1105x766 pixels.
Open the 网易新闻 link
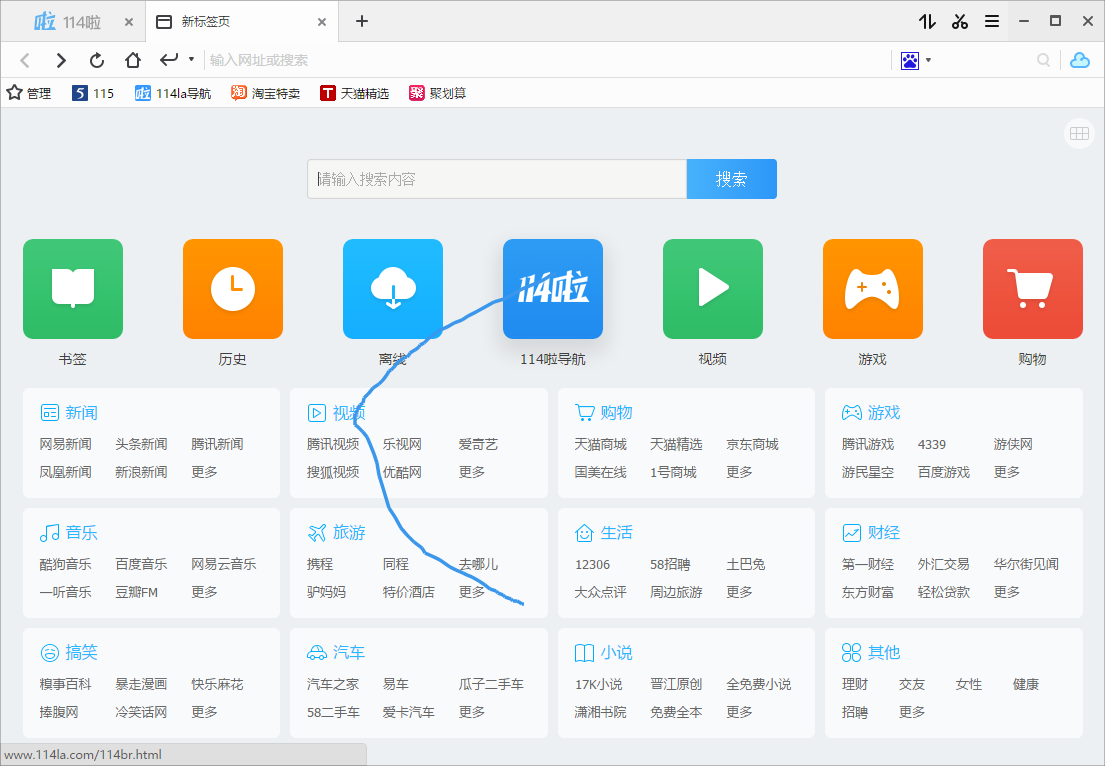click(66, 444)
